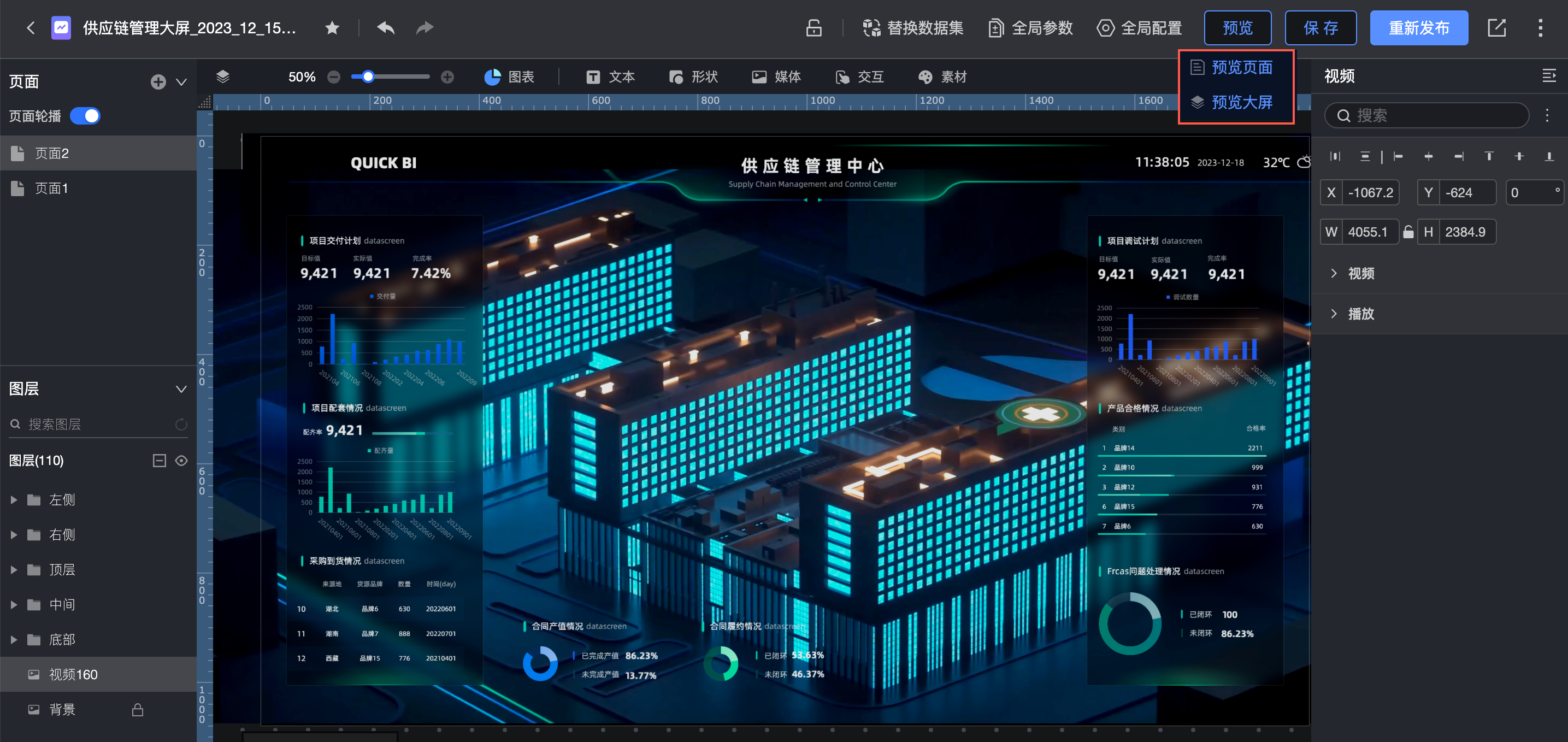This screenshot has width=1568, height=742.
Task: Focus the 搜索 field in properties panel
Action: tap(1427, 116)
